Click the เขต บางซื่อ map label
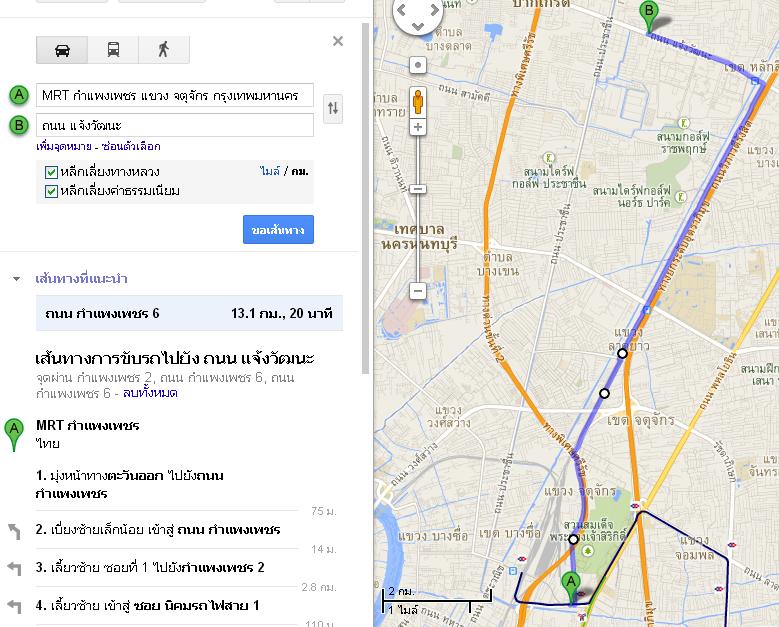Screen dimensions: 779x627 click(x=509, y=534)
